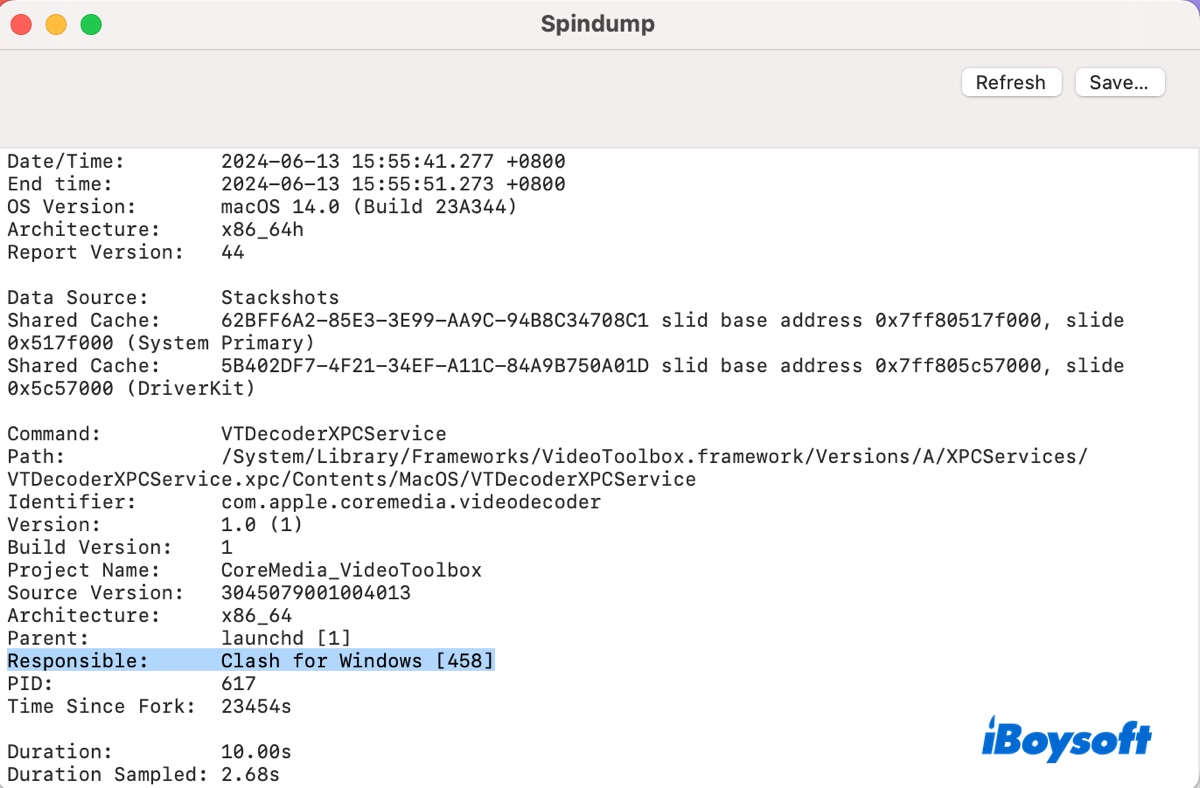Screen dimensions: 1200x788
Task: Click the Time Since Fork value
Action: click(x=255, y=706)
